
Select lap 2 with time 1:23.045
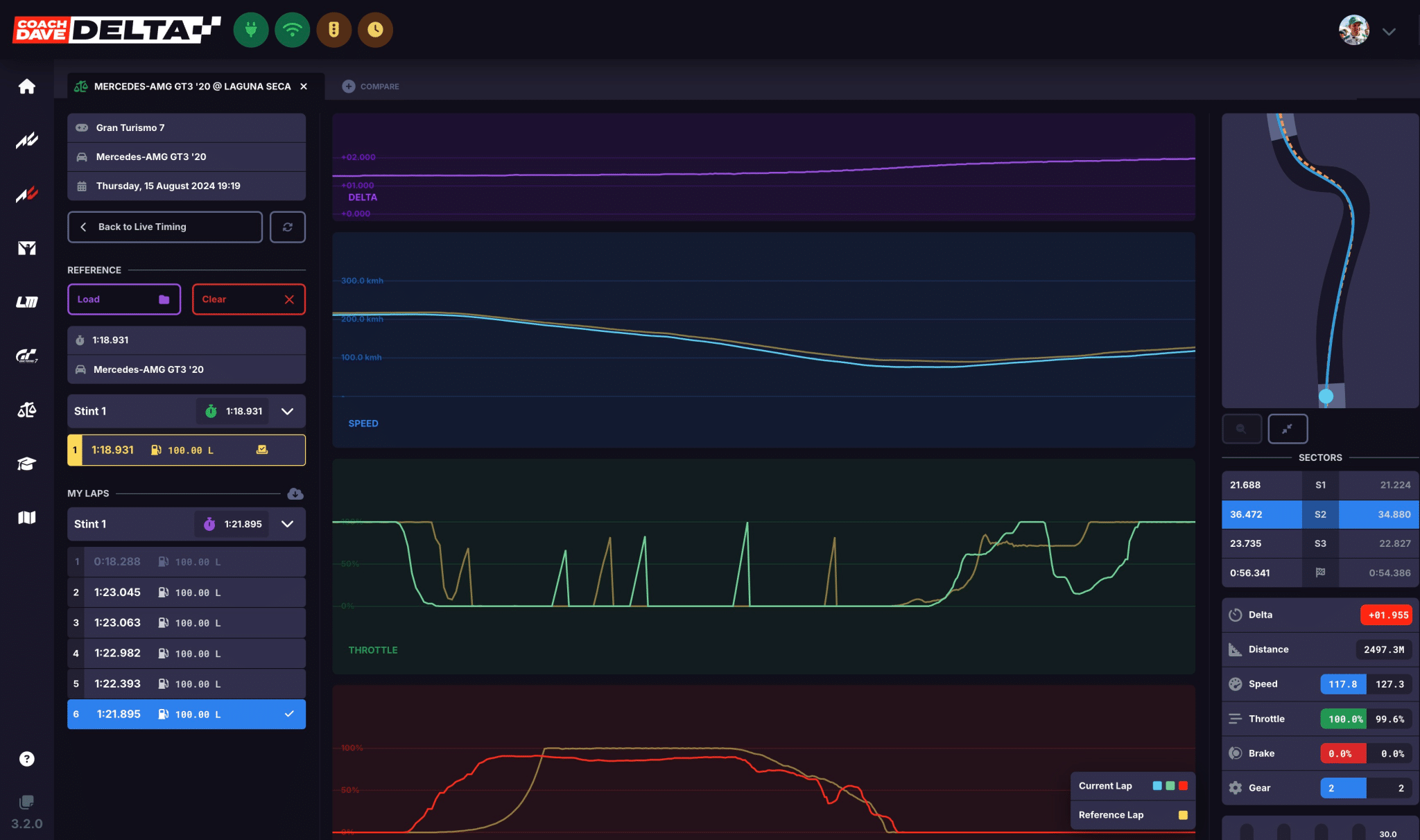(187, 593)
